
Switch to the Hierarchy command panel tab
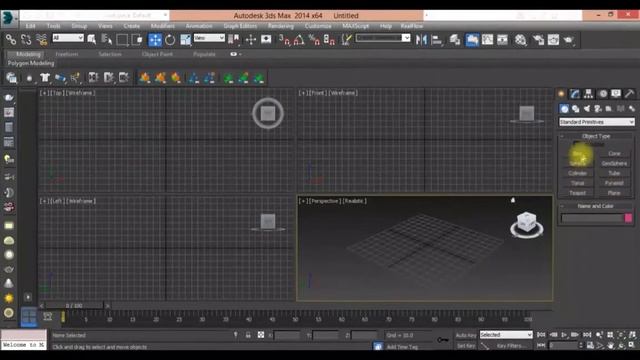tap(588, 94)
